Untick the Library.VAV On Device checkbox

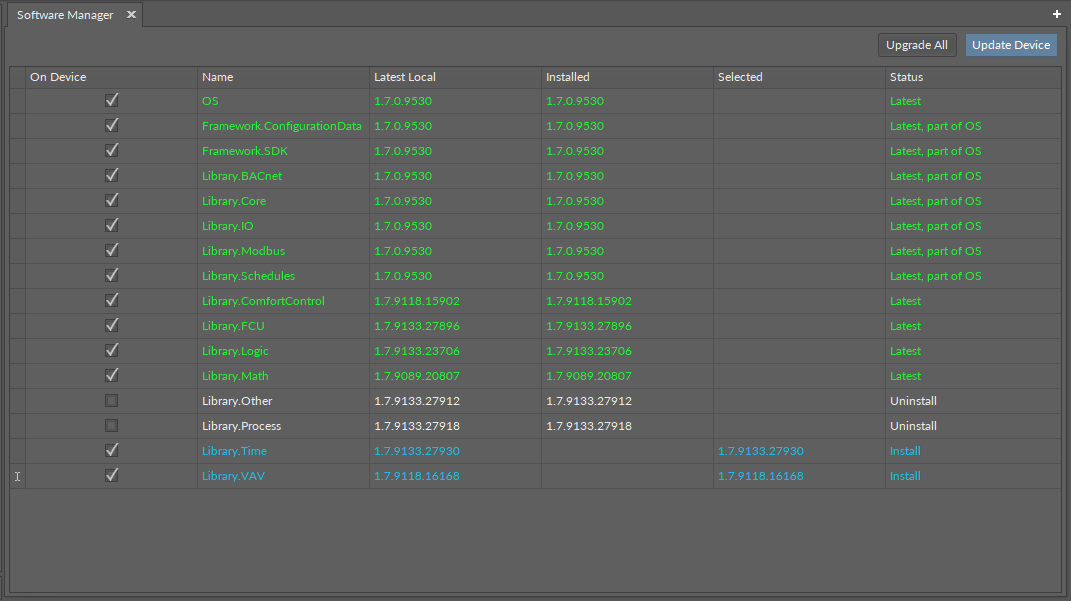[112, 476]
